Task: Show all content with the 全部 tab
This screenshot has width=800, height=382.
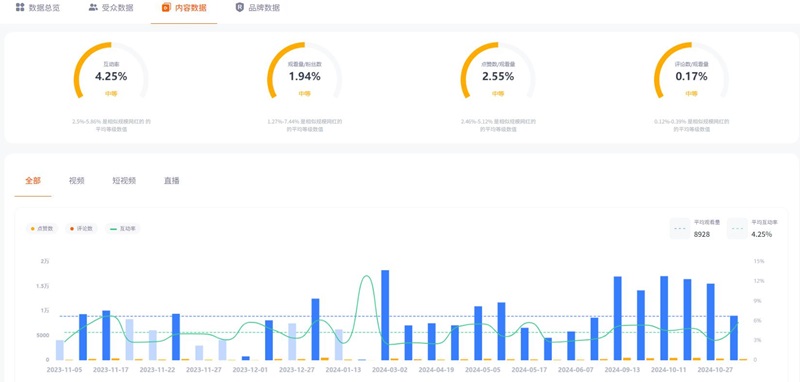Action: 33,181
